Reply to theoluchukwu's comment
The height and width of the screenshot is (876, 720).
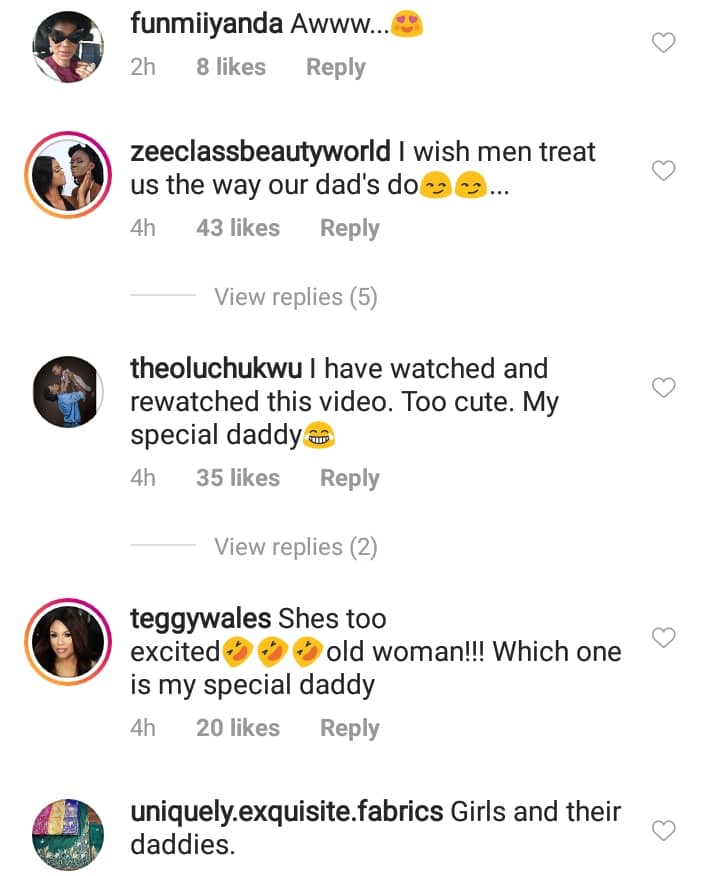tap(349, 478)
